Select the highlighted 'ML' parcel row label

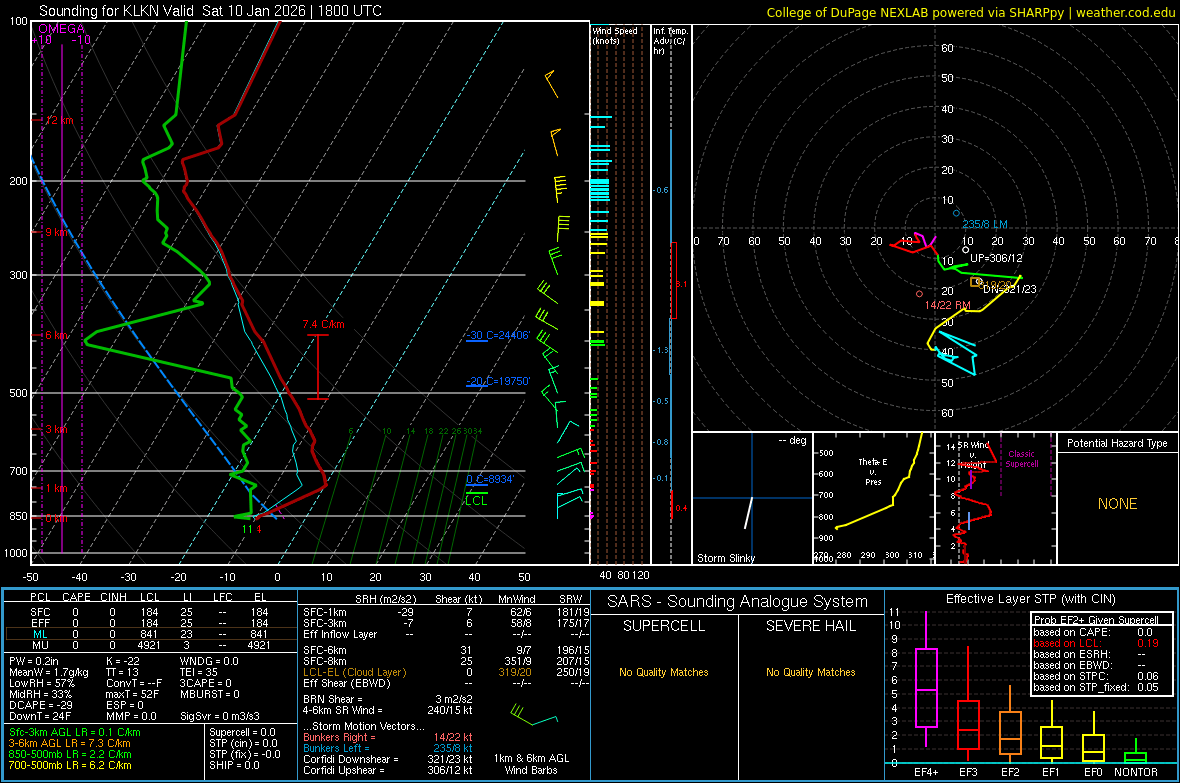click(40, 634)
